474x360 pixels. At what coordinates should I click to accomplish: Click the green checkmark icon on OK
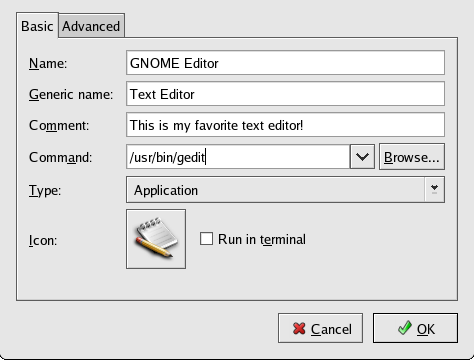click(405, 328)
